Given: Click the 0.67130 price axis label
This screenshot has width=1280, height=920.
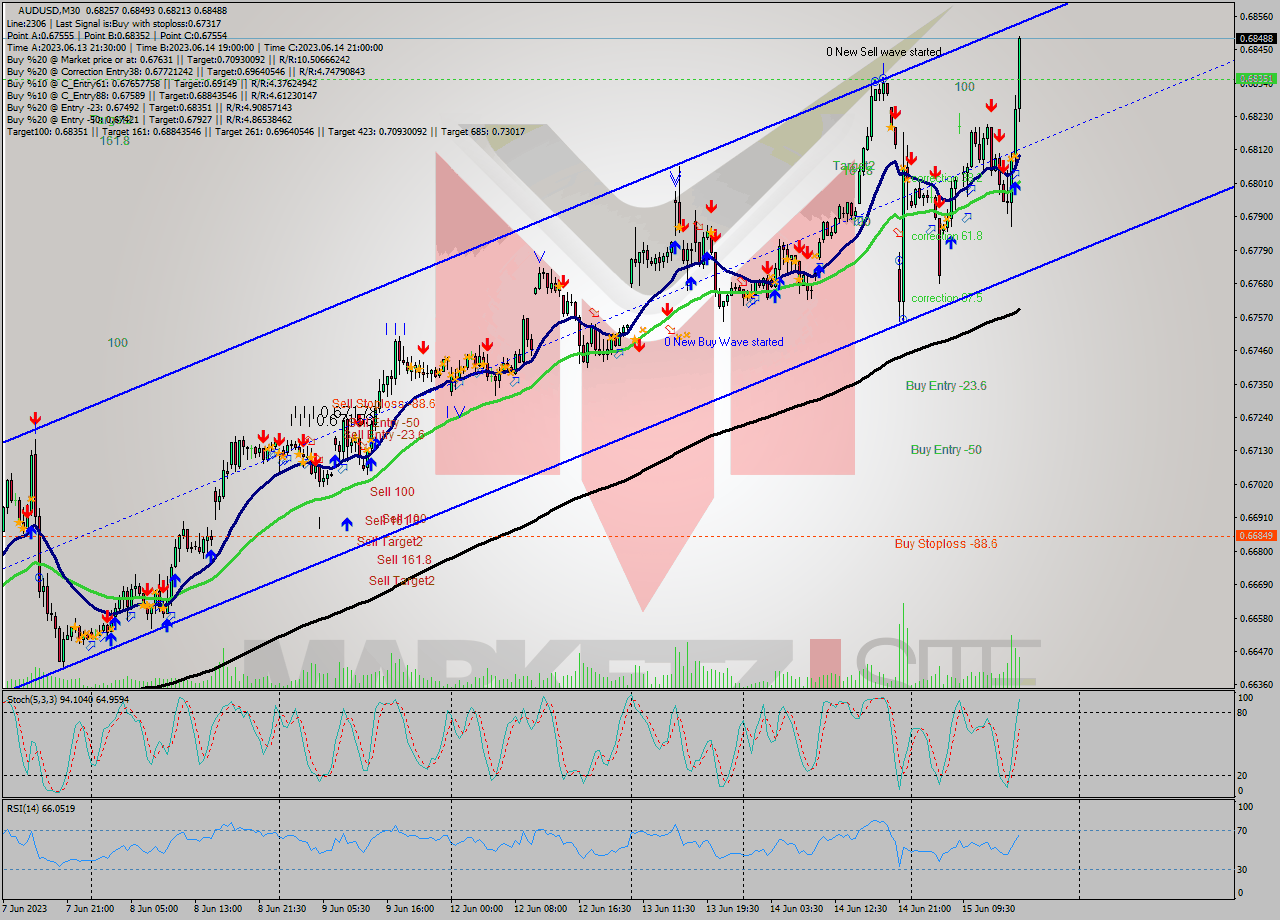Looking at the screenshot, I should tap(1255, 451).
